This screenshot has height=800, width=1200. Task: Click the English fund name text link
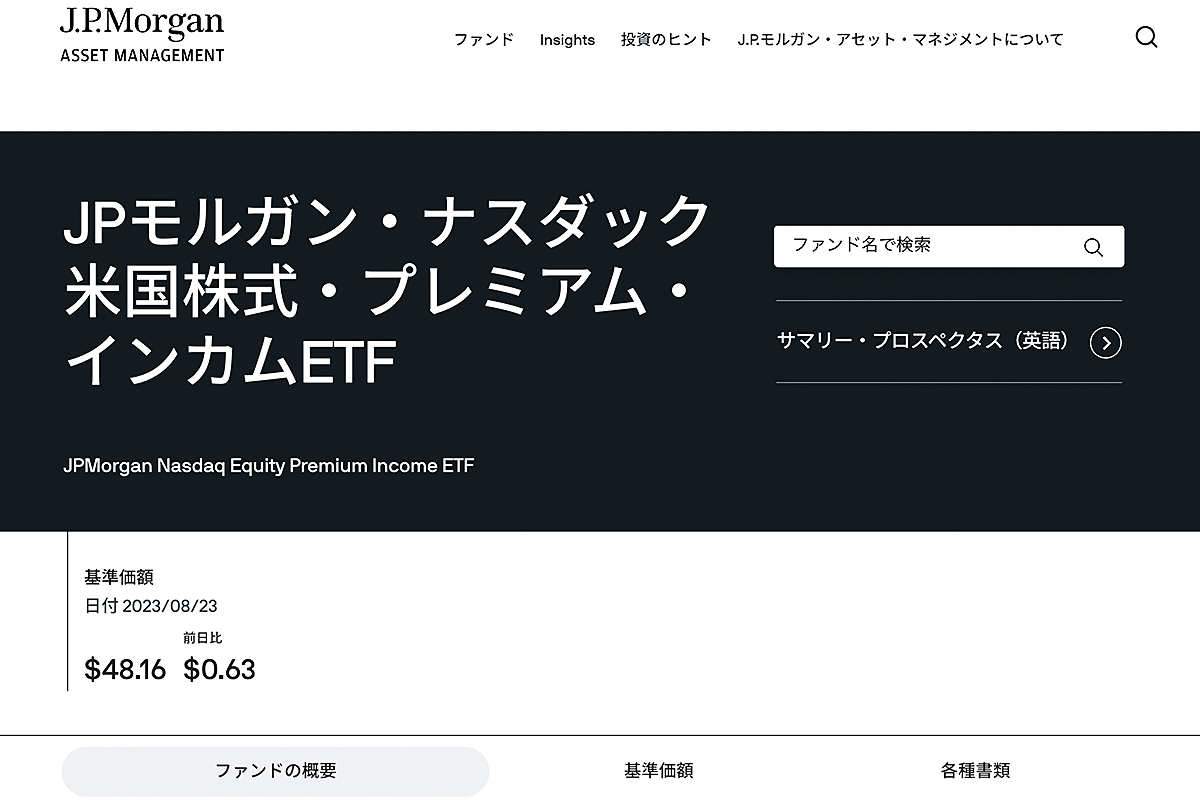point(267,465)
